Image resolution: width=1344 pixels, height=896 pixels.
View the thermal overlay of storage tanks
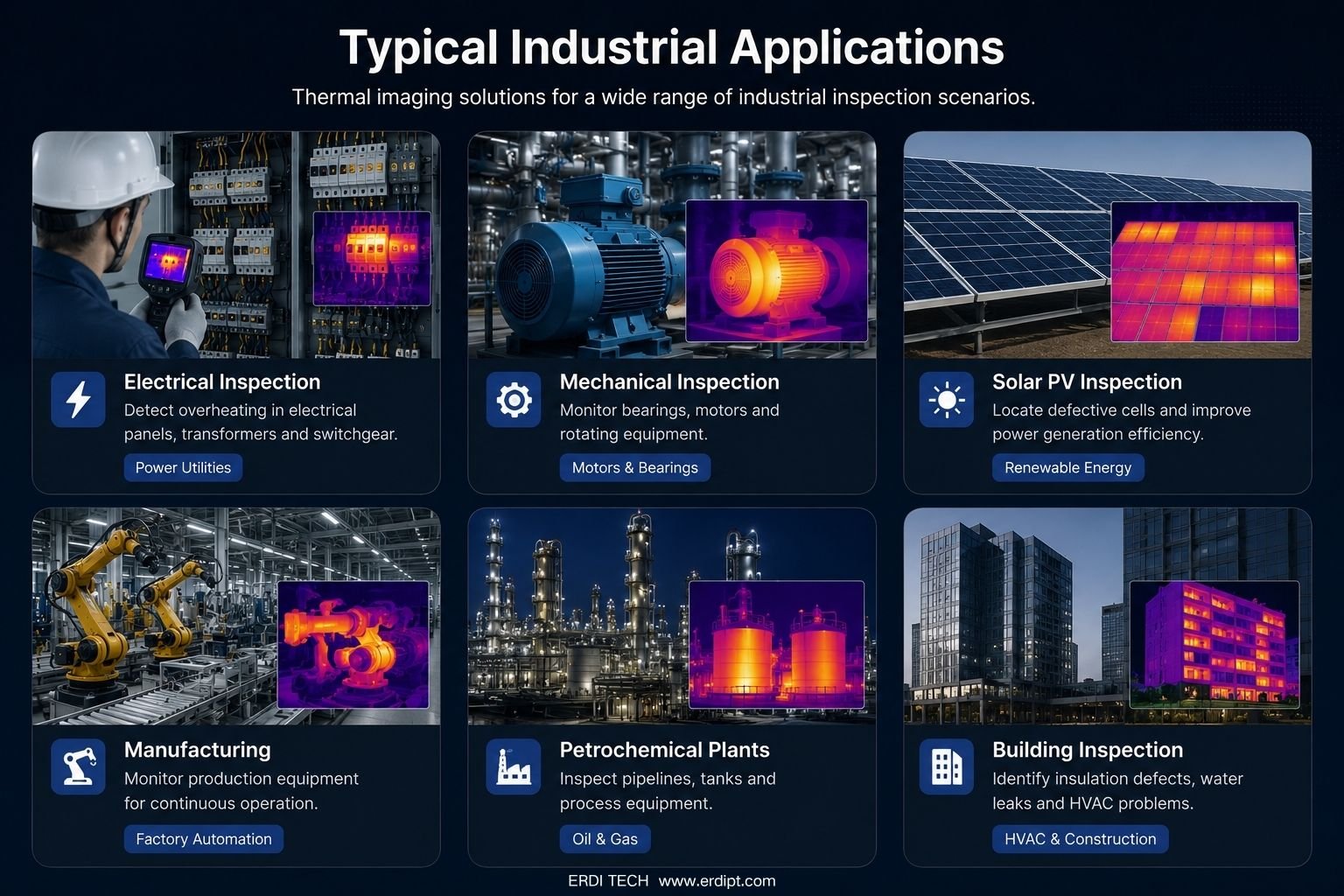(x=776, y=644)
